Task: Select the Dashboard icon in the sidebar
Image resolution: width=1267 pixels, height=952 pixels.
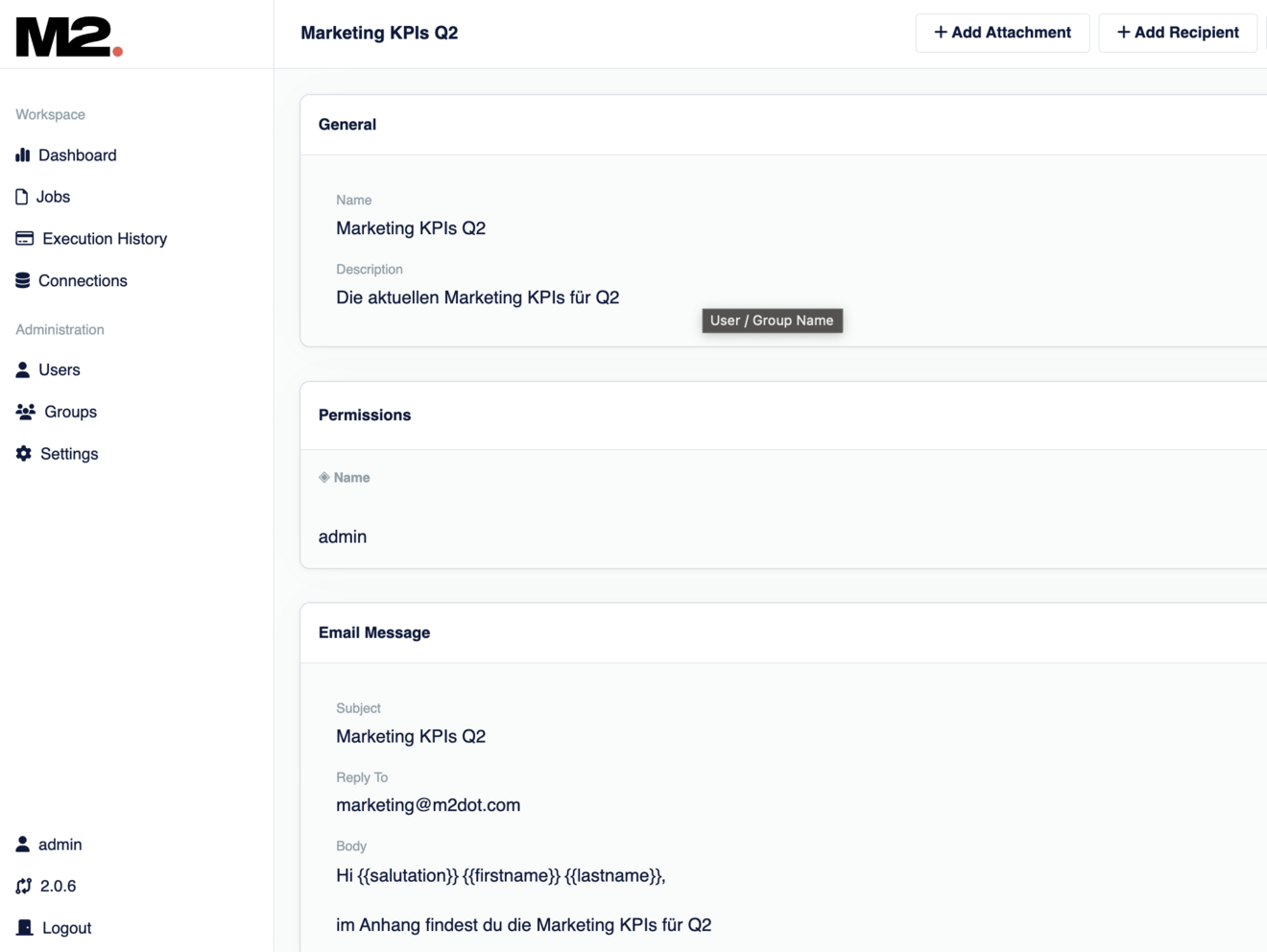Action: pos(22,155)
